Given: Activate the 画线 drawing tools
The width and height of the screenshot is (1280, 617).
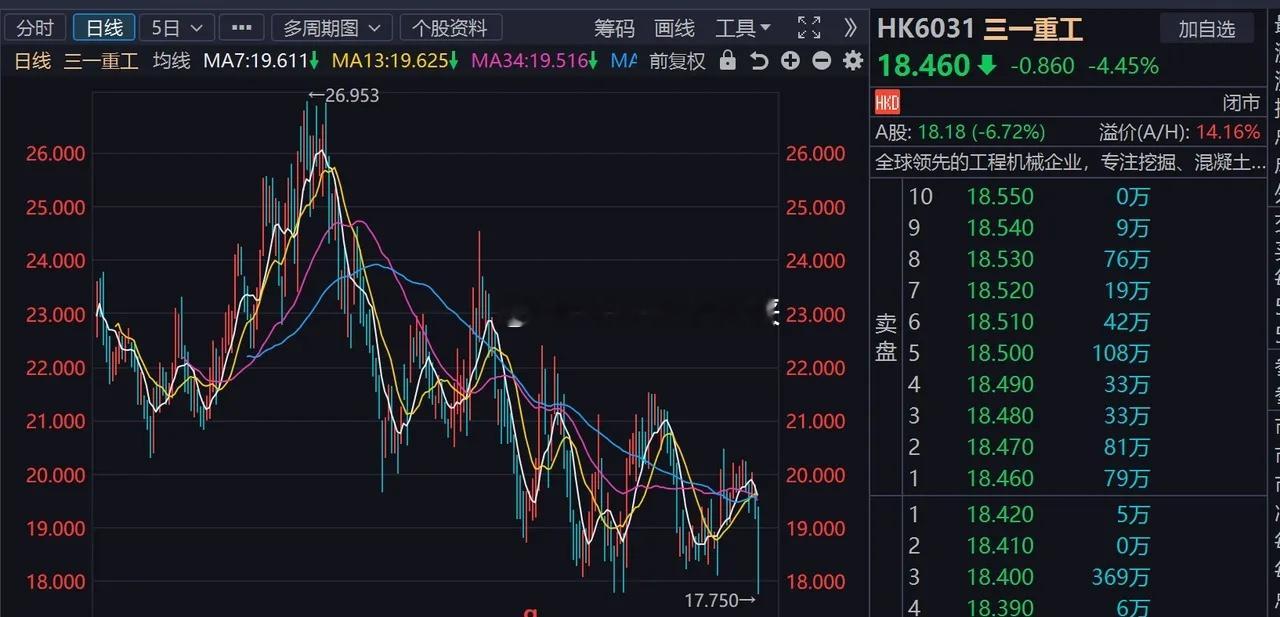Looking at the screenshot, I should pyautogui.click(x=674, y=28).
